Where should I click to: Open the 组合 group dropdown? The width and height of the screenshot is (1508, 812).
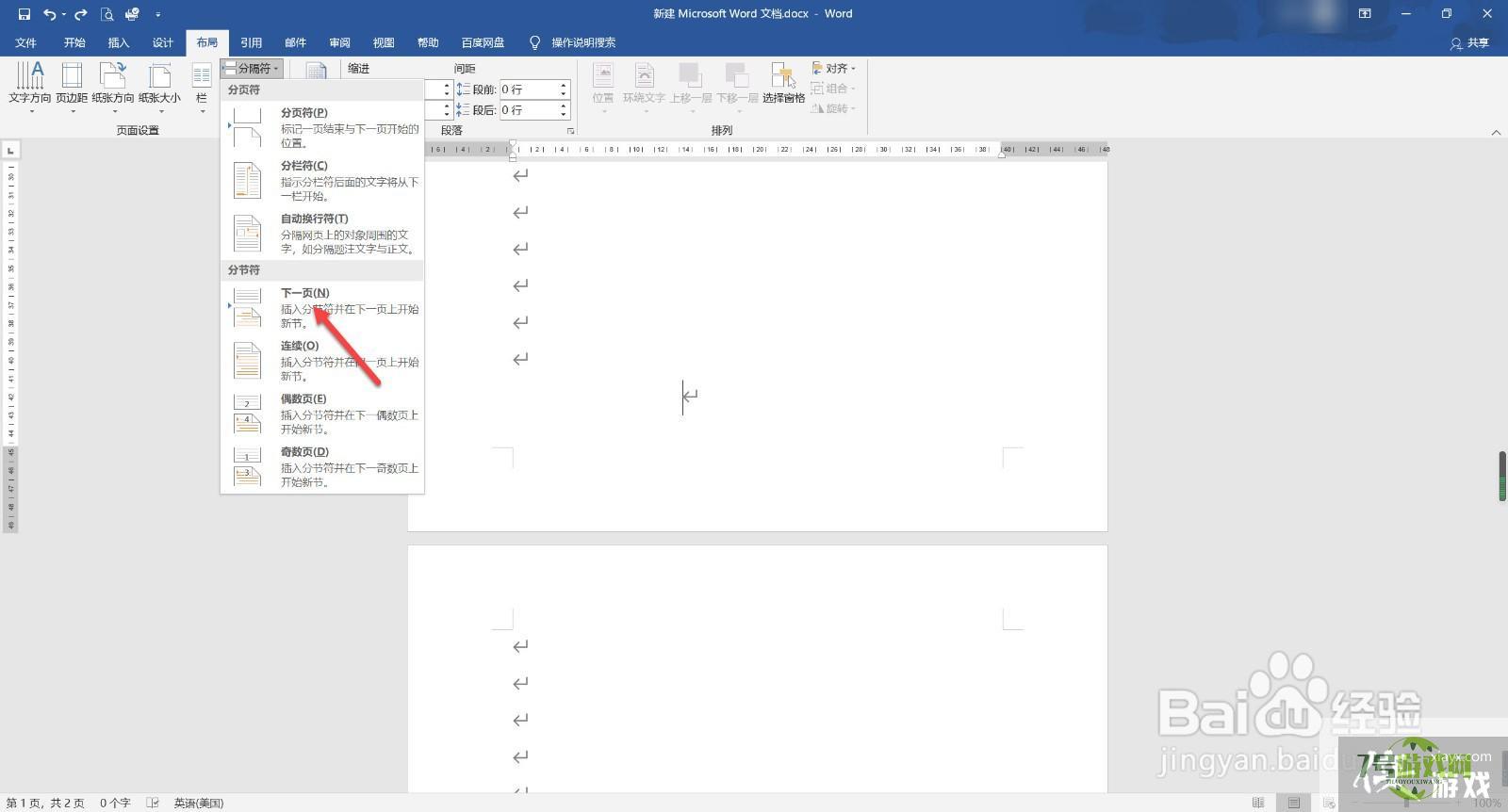(833, 89)
